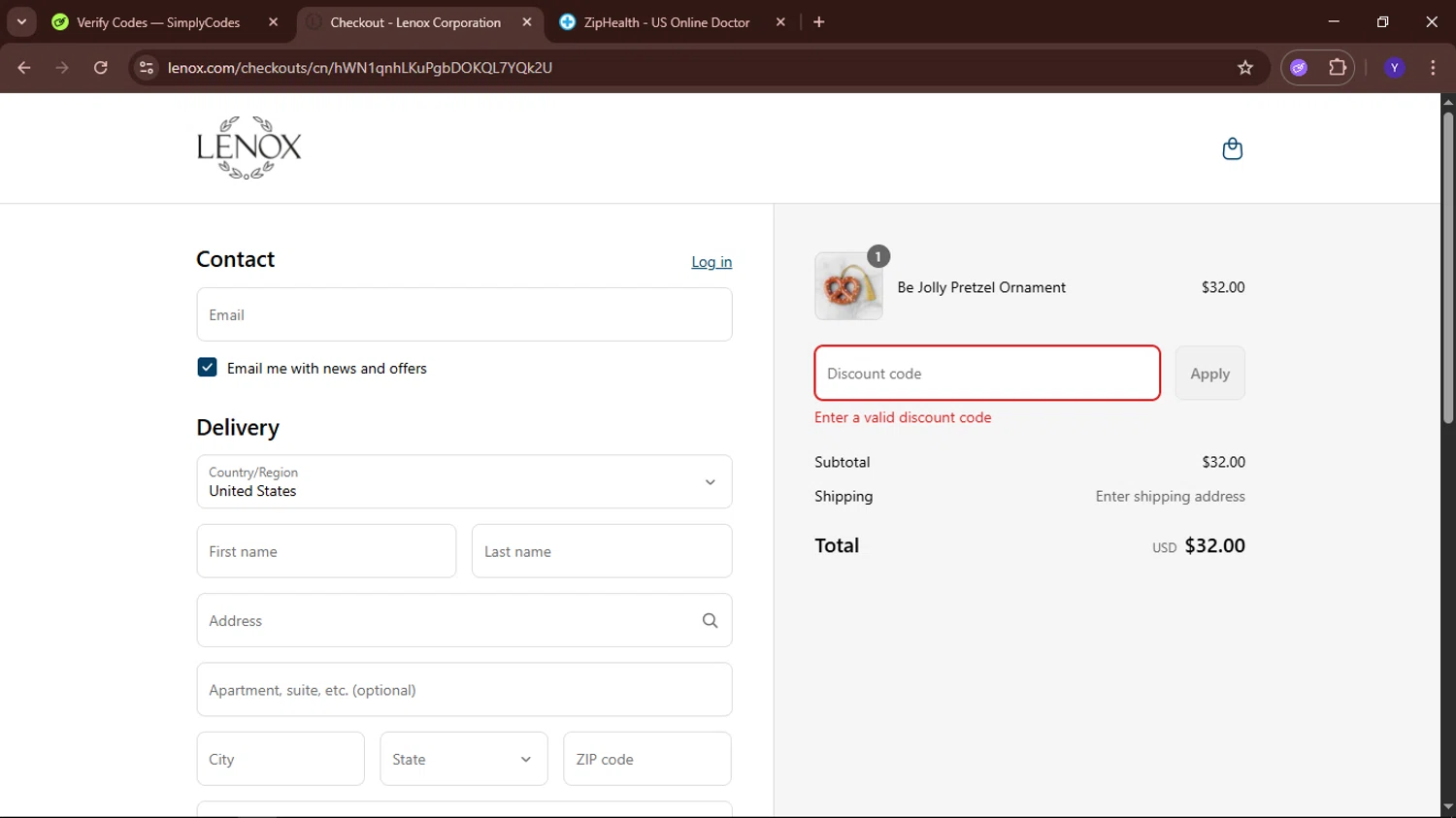Focus the Apartment, suite, etc. field

tap(464, 690)
